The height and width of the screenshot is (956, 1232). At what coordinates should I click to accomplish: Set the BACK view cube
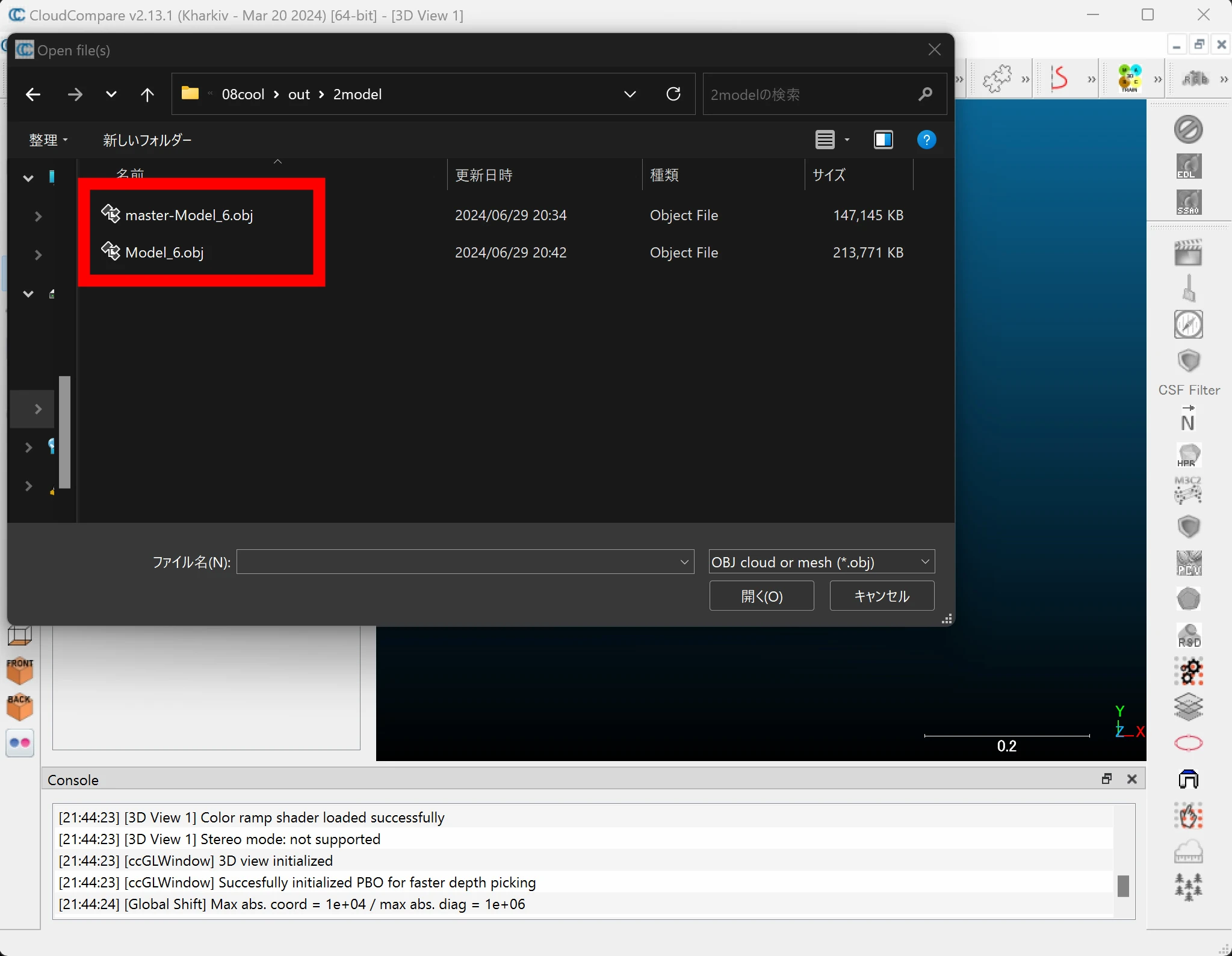[x=20, y=707]
